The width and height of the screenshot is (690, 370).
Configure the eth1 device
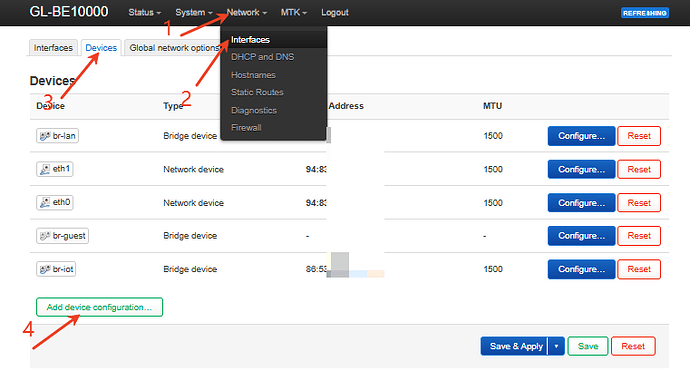(x=581, y=169)
